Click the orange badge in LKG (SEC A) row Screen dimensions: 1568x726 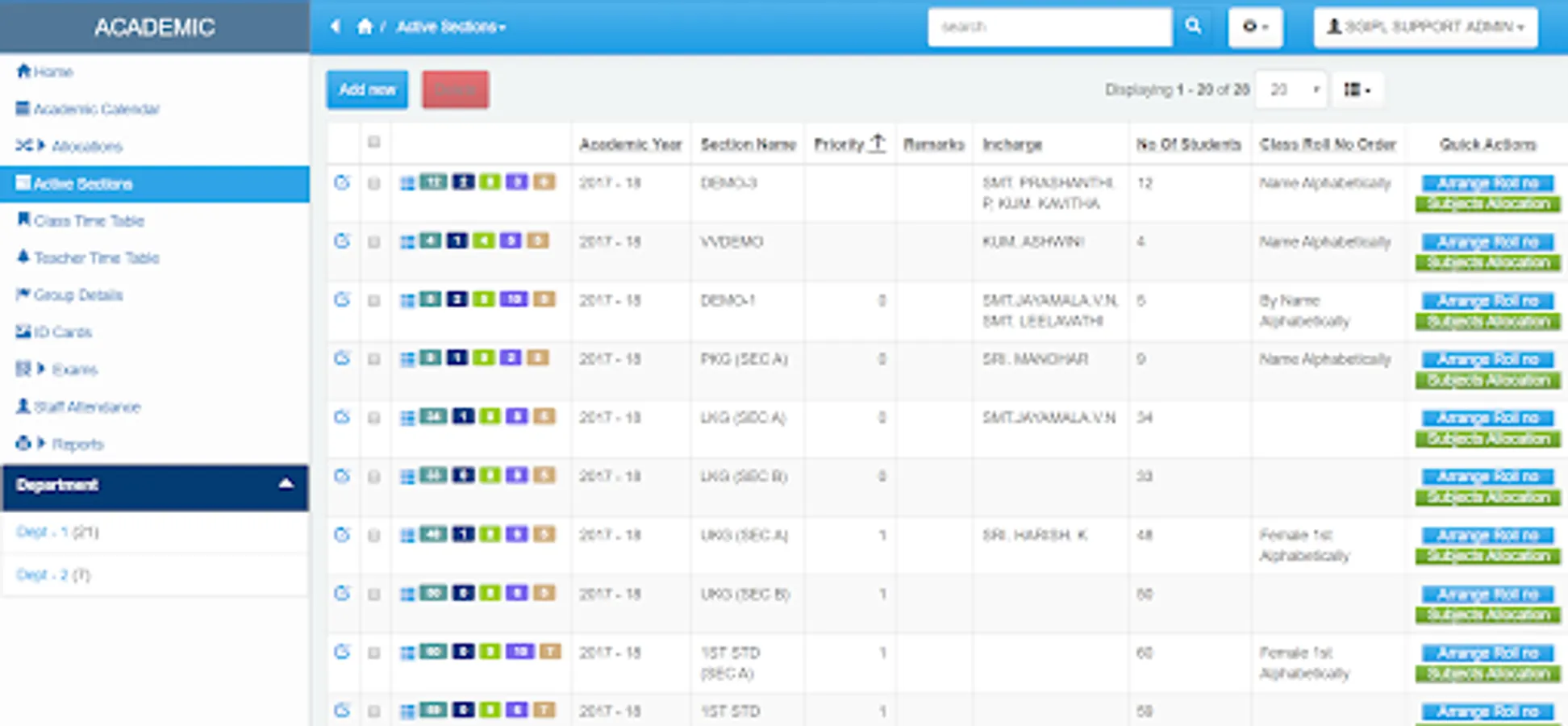544,417
